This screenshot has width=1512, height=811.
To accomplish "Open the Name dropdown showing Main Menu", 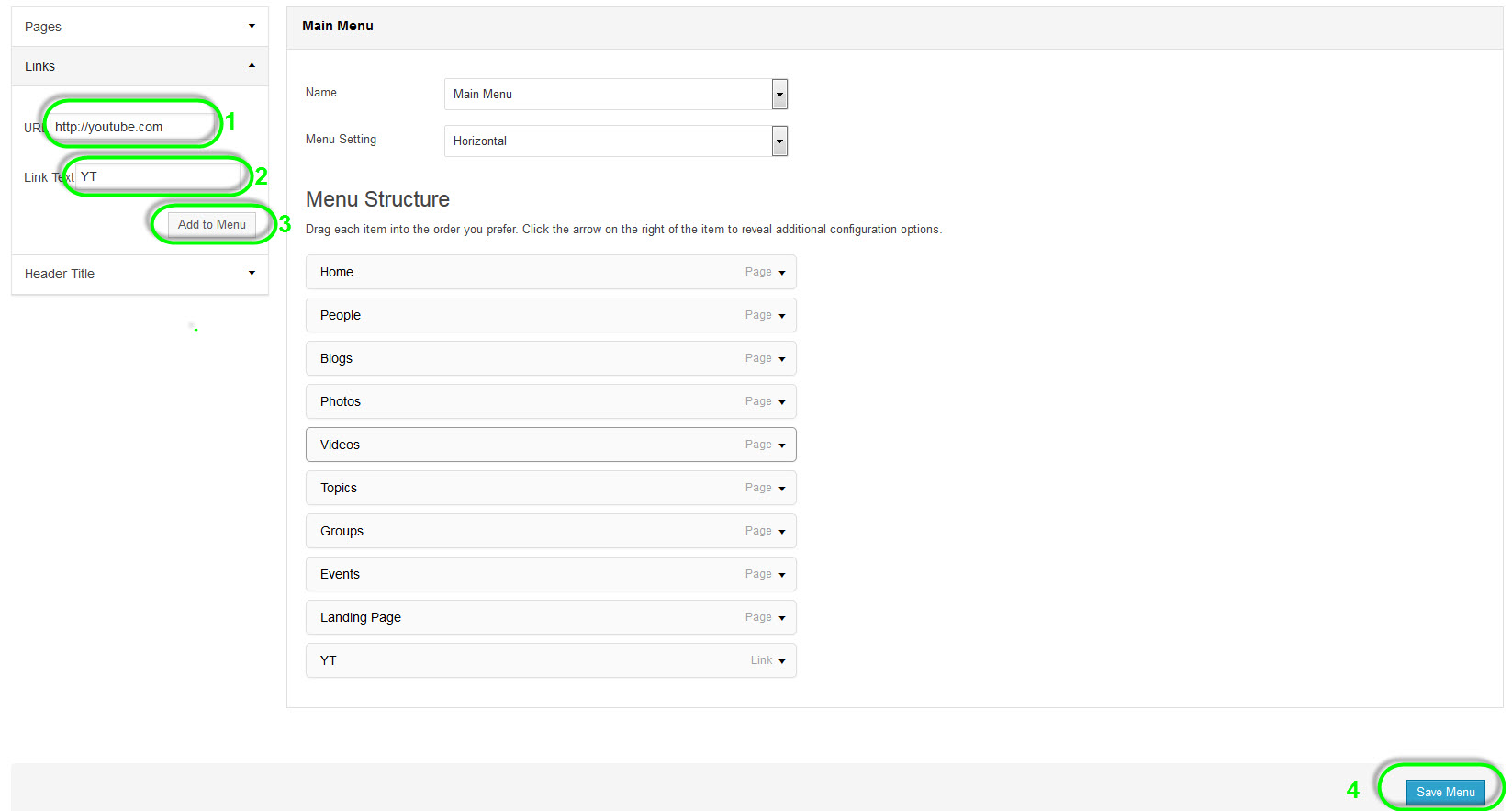I will tap(779, 94).
